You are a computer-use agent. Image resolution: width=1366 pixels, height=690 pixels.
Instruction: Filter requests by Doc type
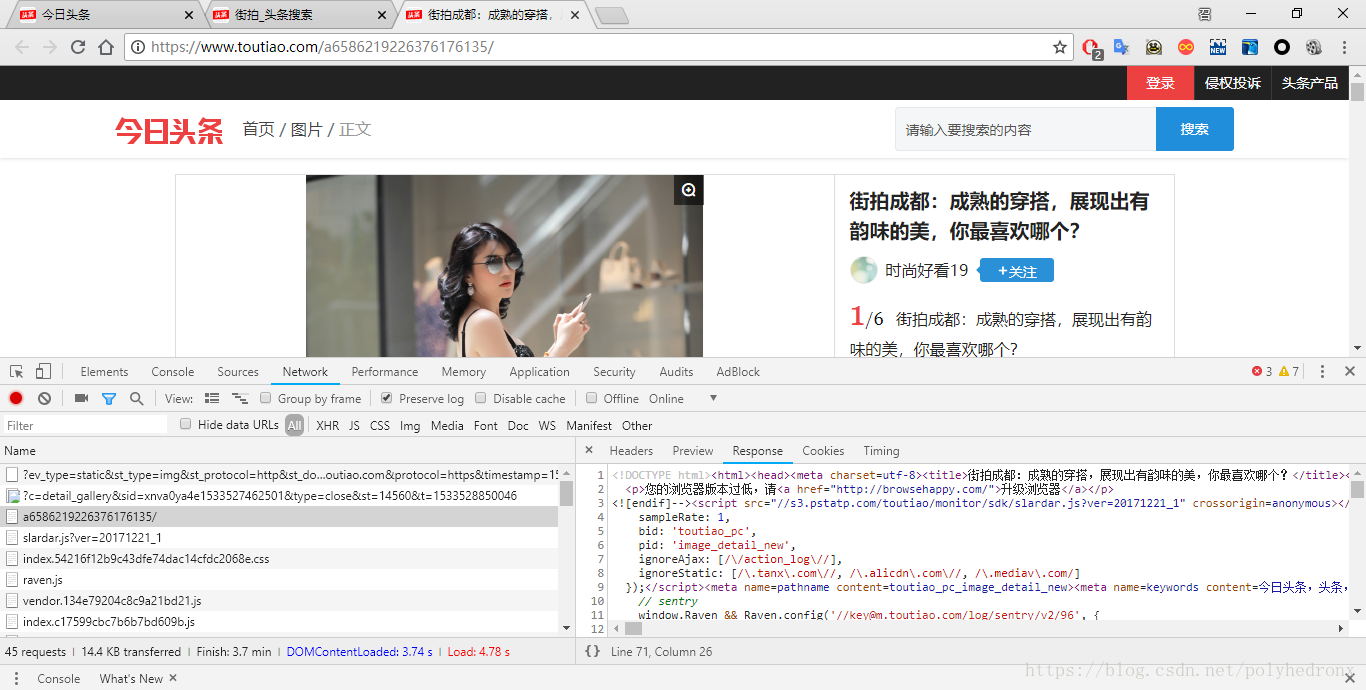click(x=518, y=425)
